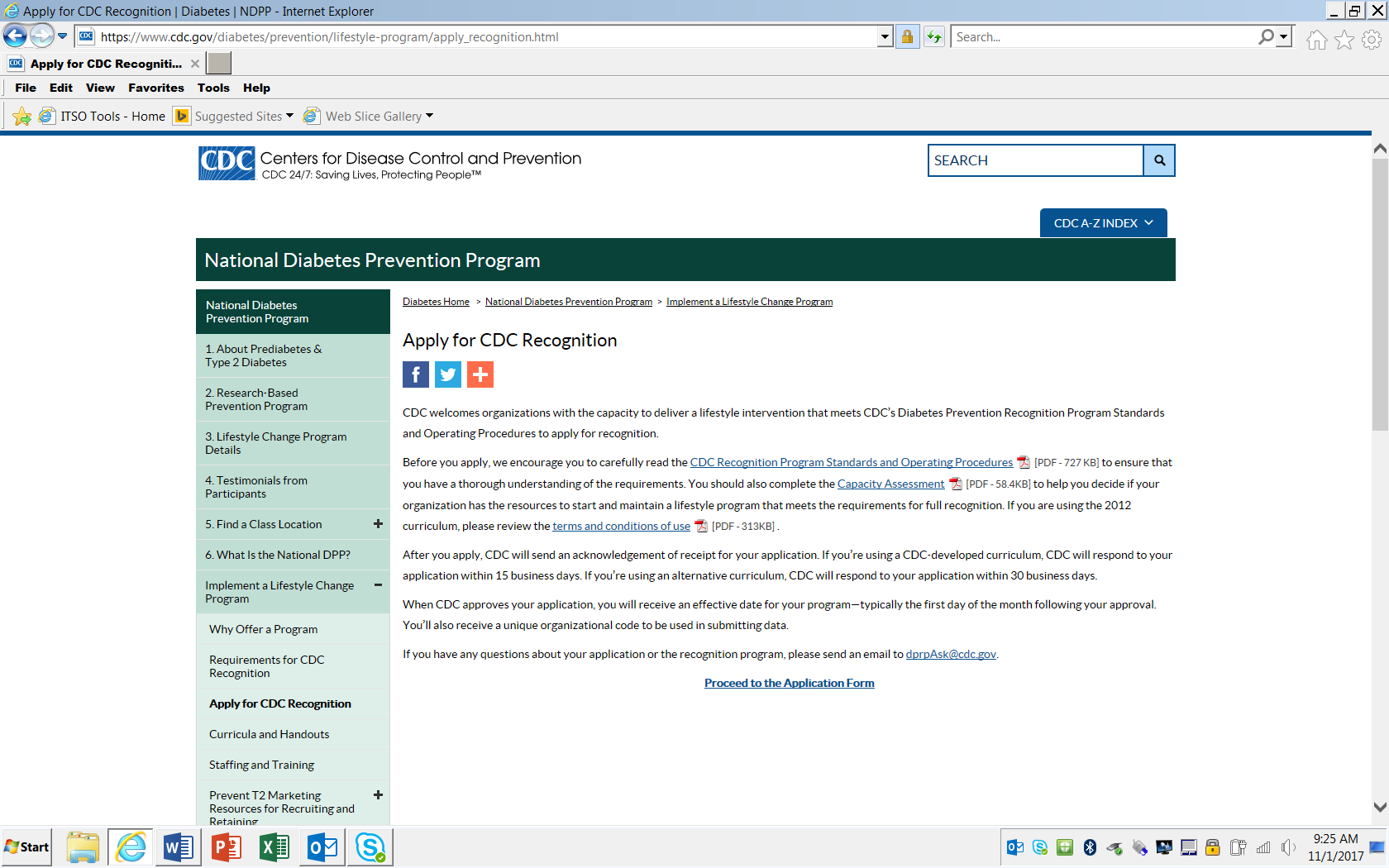Click the security lock icon in address bar
This screenshot has width=1389, height=868.
click(x=907, y=36)
